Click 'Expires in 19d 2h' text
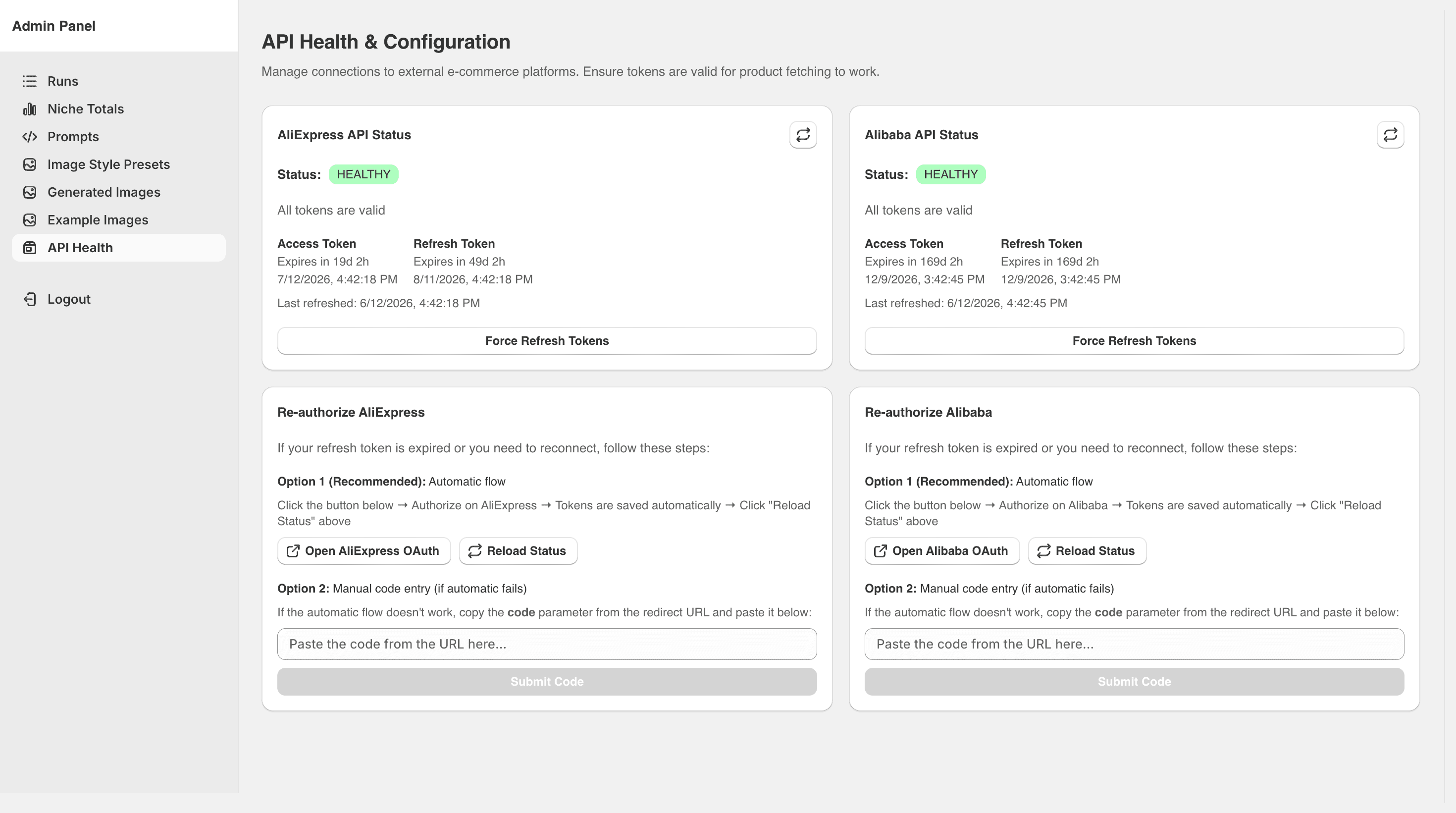 (323, 261)
